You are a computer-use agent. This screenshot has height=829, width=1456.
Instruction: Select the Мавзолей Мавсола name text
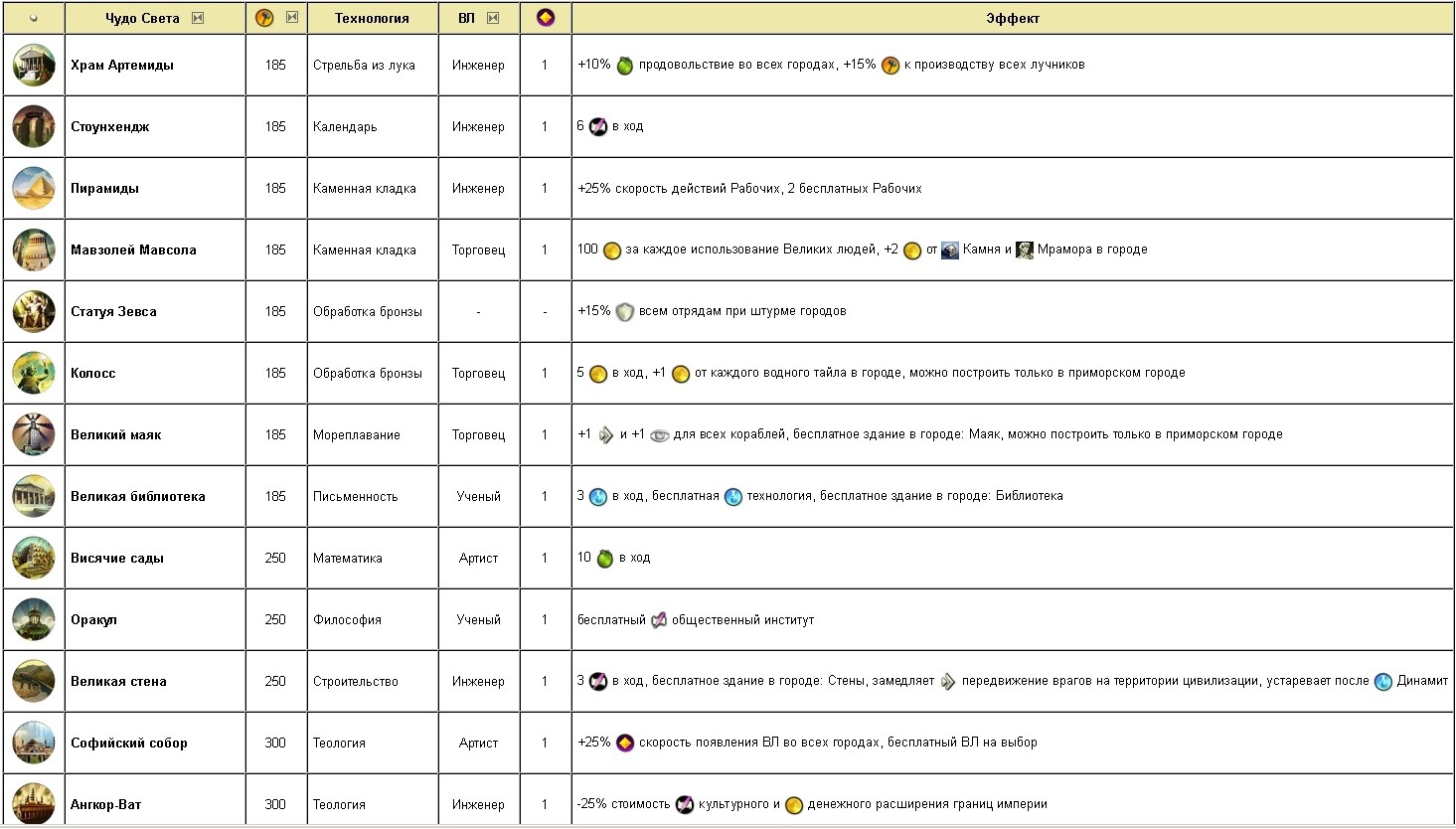pos(133,250)
